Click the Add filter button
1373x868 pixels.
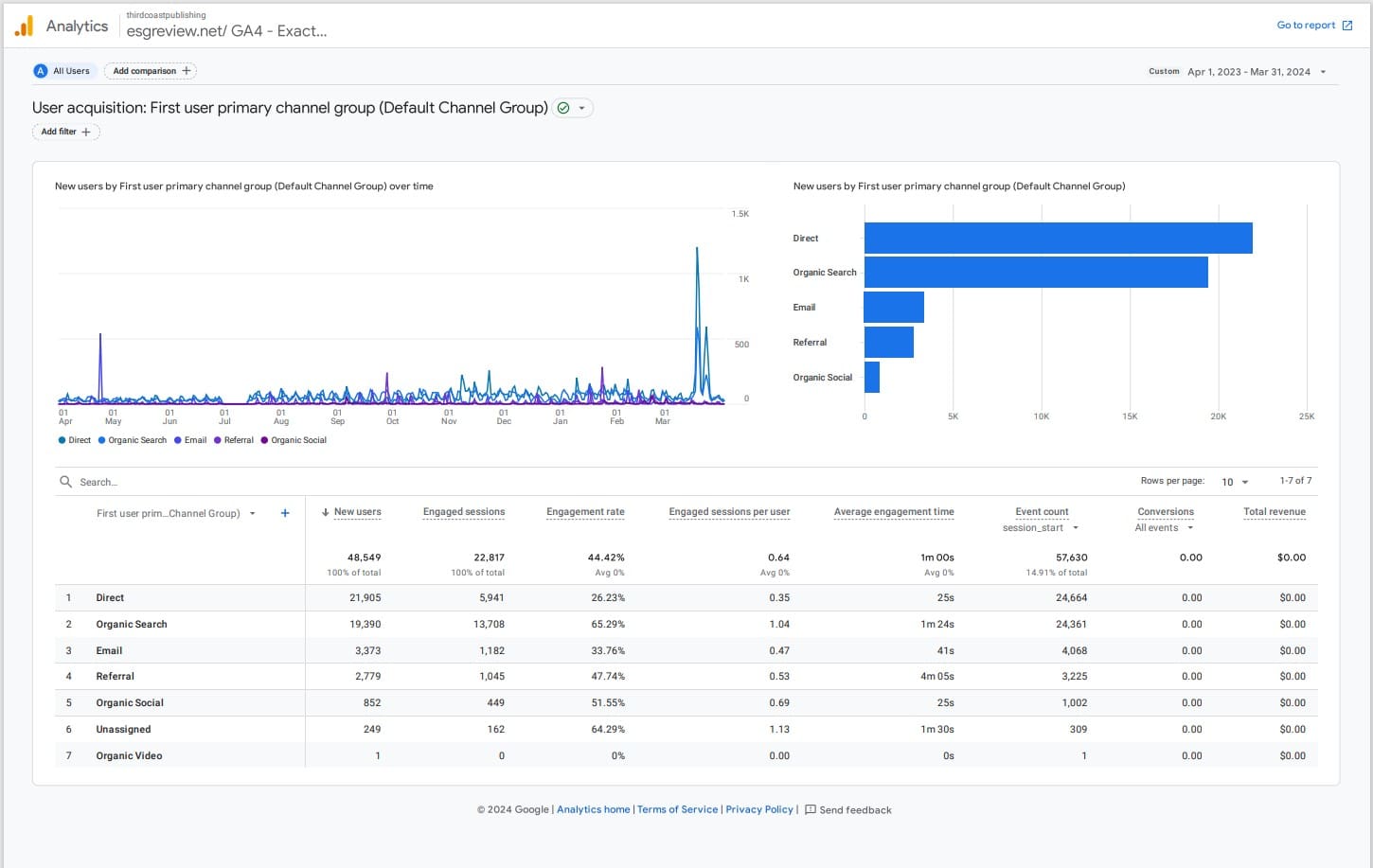pyautogui.click(x=65, y=133)
